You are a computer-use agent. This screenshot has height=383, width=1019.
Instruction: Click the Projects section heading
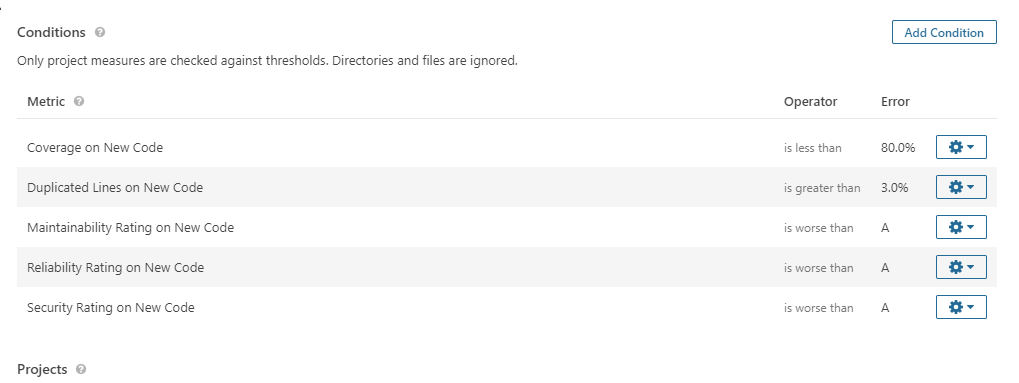click(42, 369)
